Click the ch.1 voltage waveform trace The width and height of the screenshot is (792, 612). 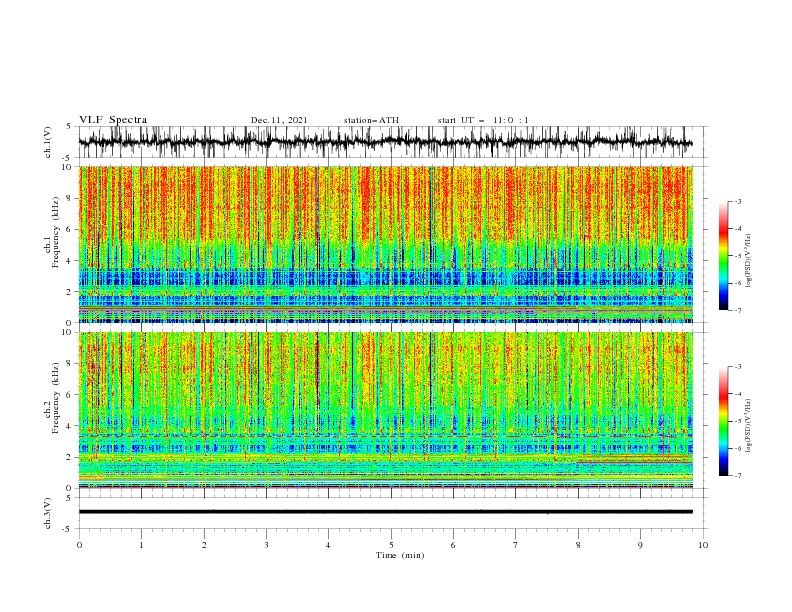pyautogui.click(x=385, y=142)
